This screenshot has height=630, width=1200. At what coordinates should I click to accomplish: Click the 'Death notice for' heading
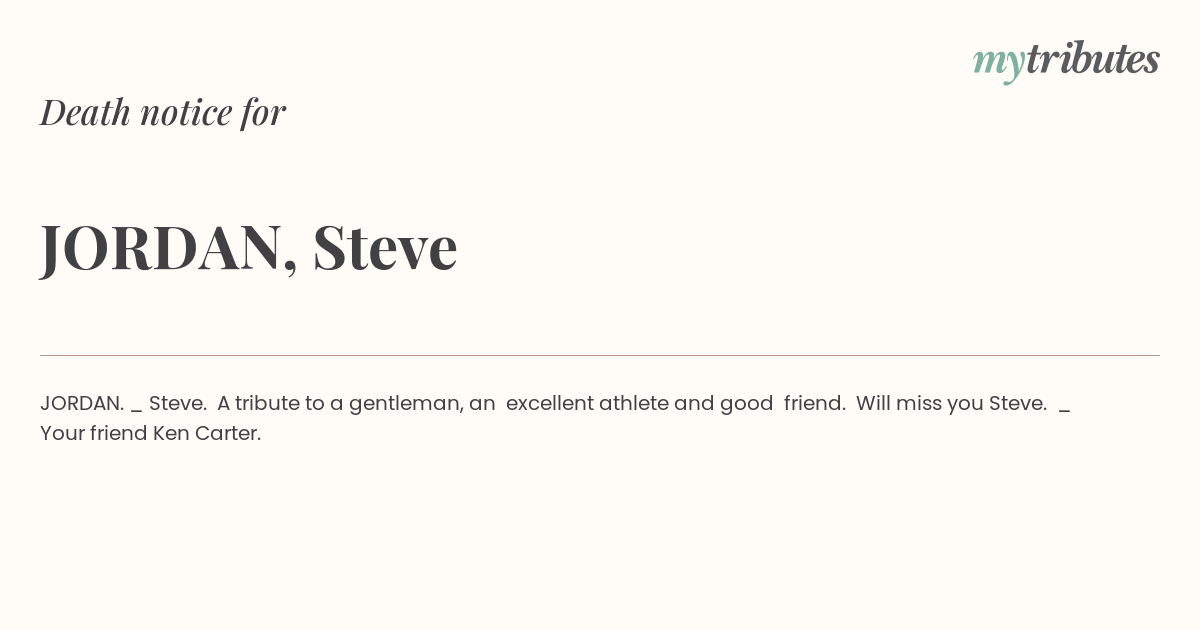tap(163, 112)
